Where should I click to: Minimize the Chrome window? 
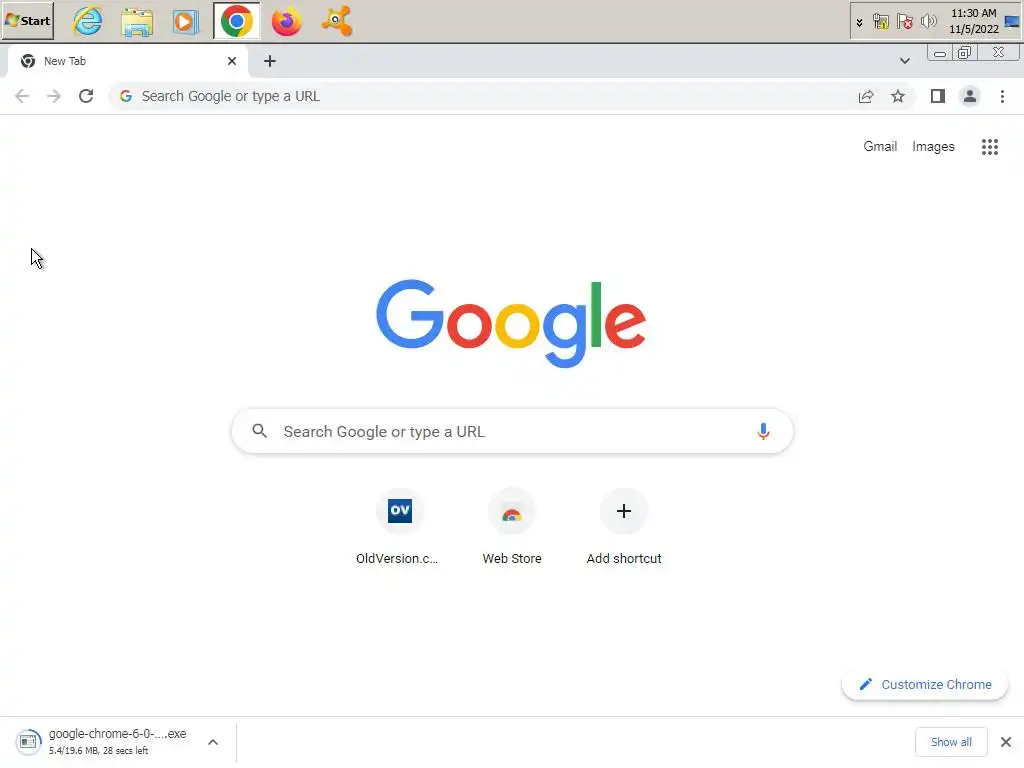pos(940,54)
